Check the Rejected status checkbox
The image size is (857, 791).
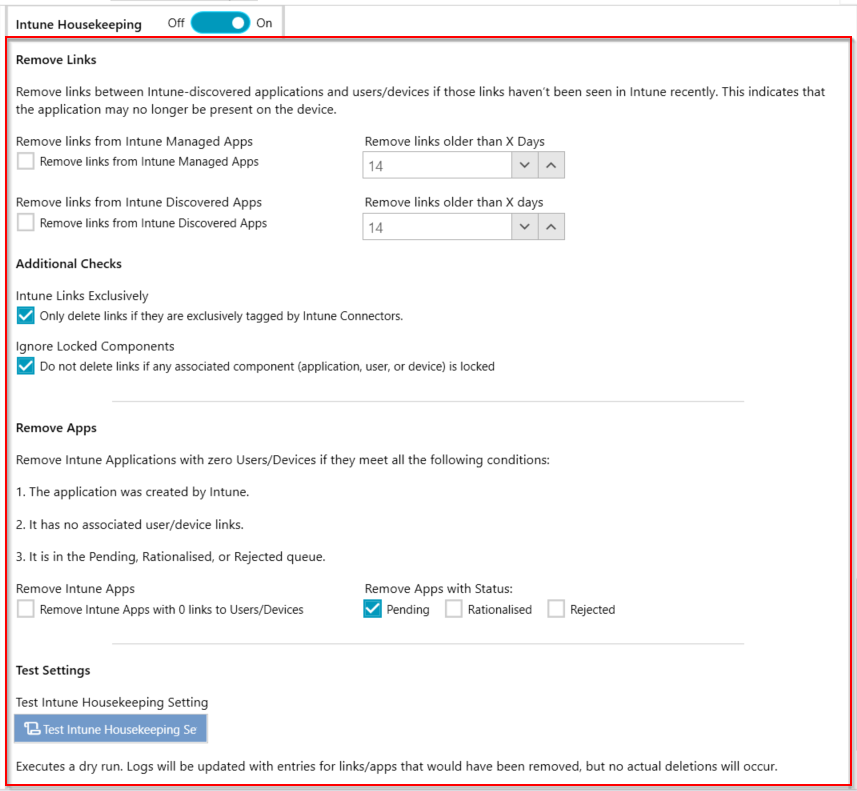556,609
